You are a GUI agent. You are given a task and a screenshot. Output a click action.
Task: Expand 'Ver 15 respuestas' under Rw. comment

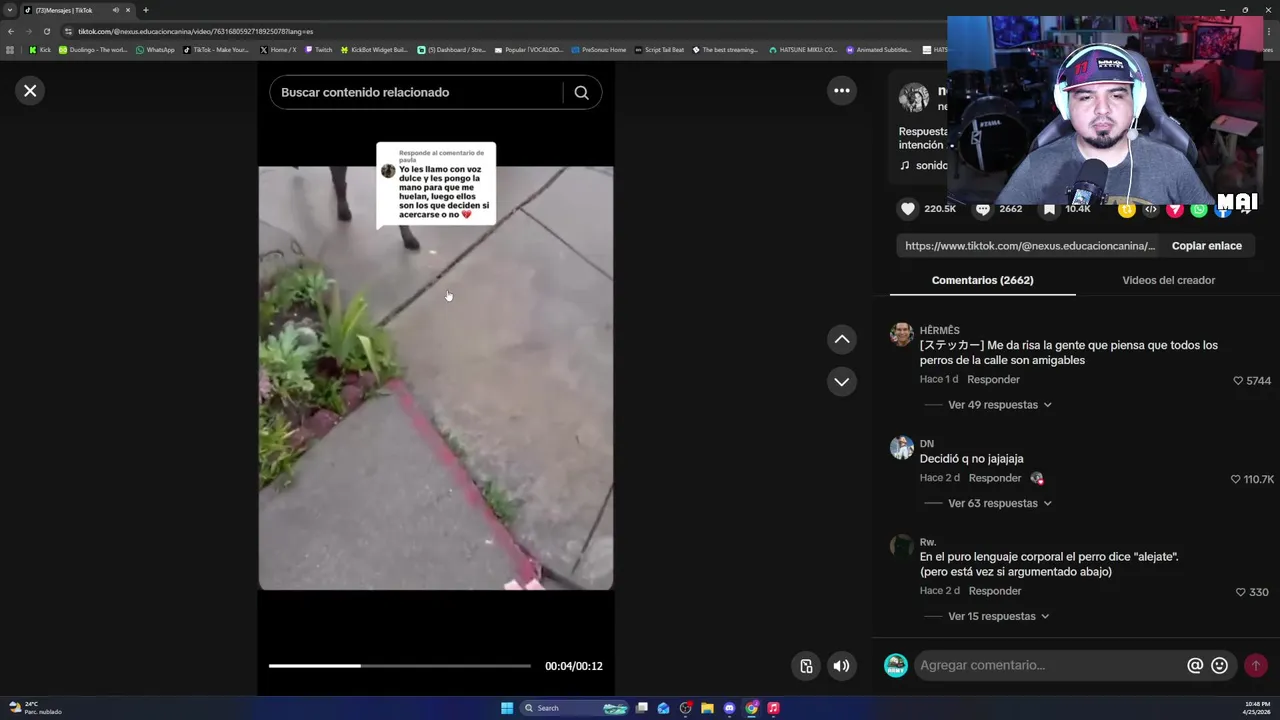(999, 616)
